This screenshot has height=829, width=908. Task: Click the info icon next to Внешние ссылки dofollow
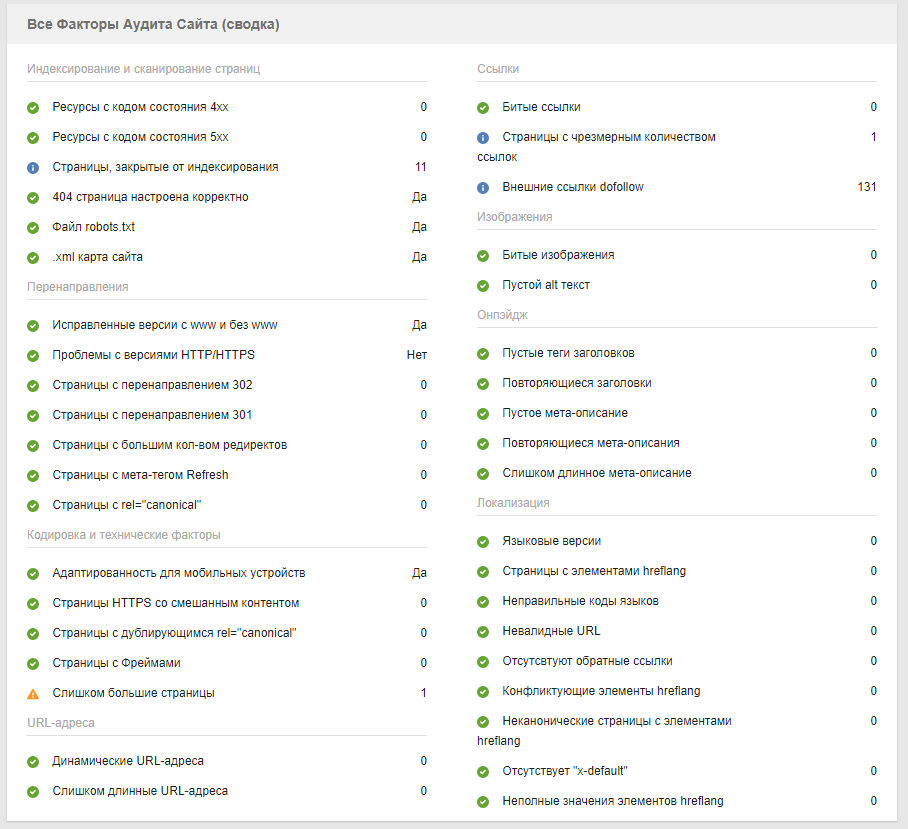pyautogui.click(x=483, y=187)
